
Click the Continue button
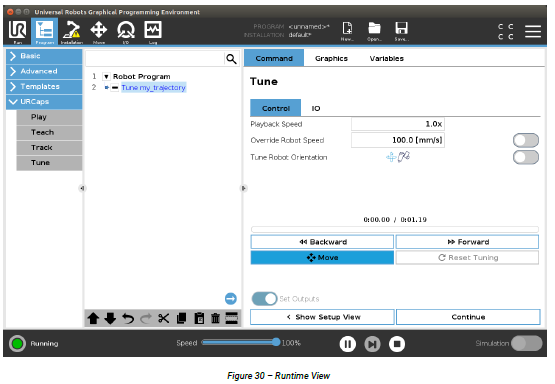(468, 317)
